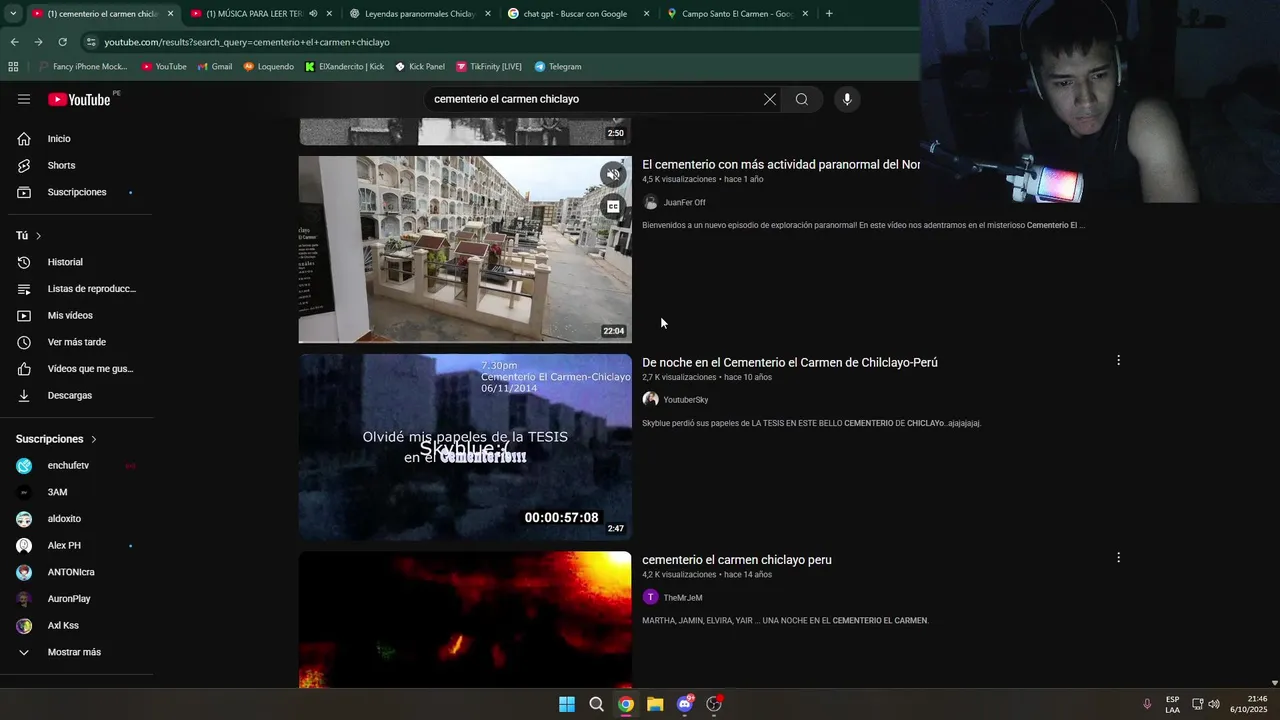Open options menu for De noche video

(x=1118, y=360)
